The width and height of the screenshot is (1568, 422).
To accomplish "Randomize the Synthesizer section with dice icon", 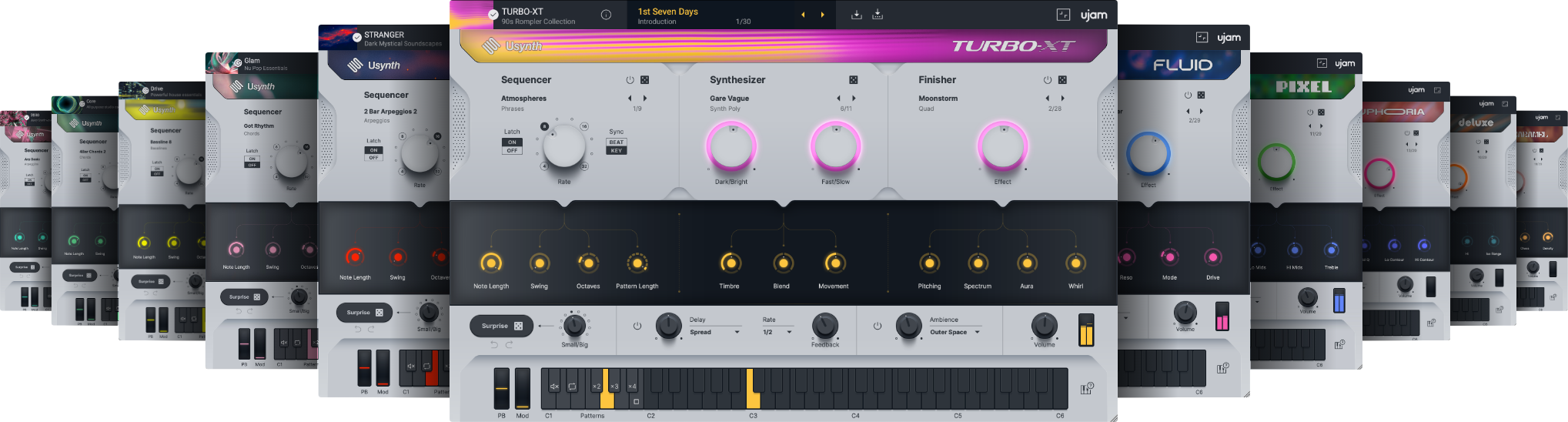I will coord(853,80).
